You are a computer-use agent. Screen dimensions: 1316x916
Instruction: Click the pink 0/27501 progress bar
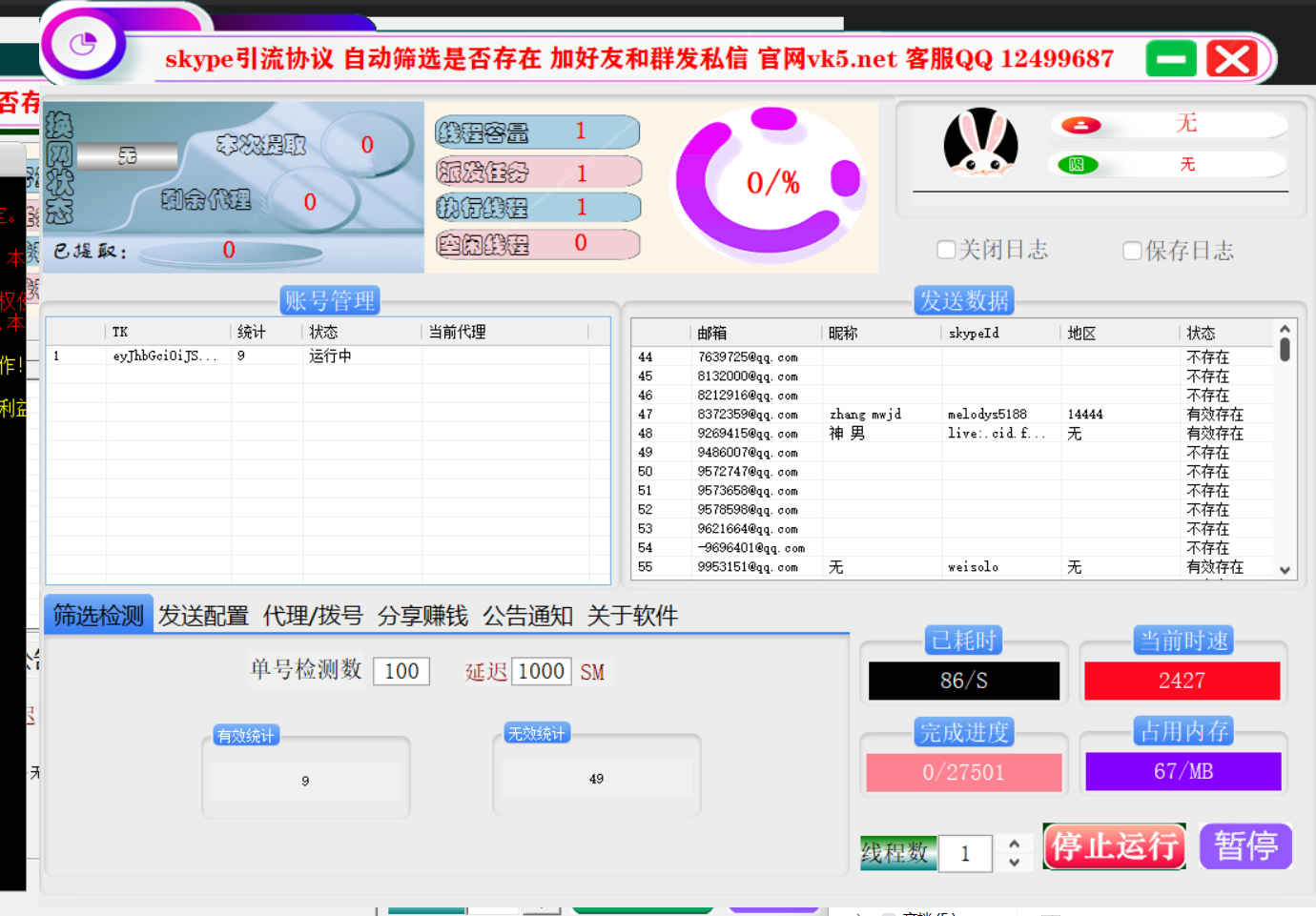[x=963, y=772]
